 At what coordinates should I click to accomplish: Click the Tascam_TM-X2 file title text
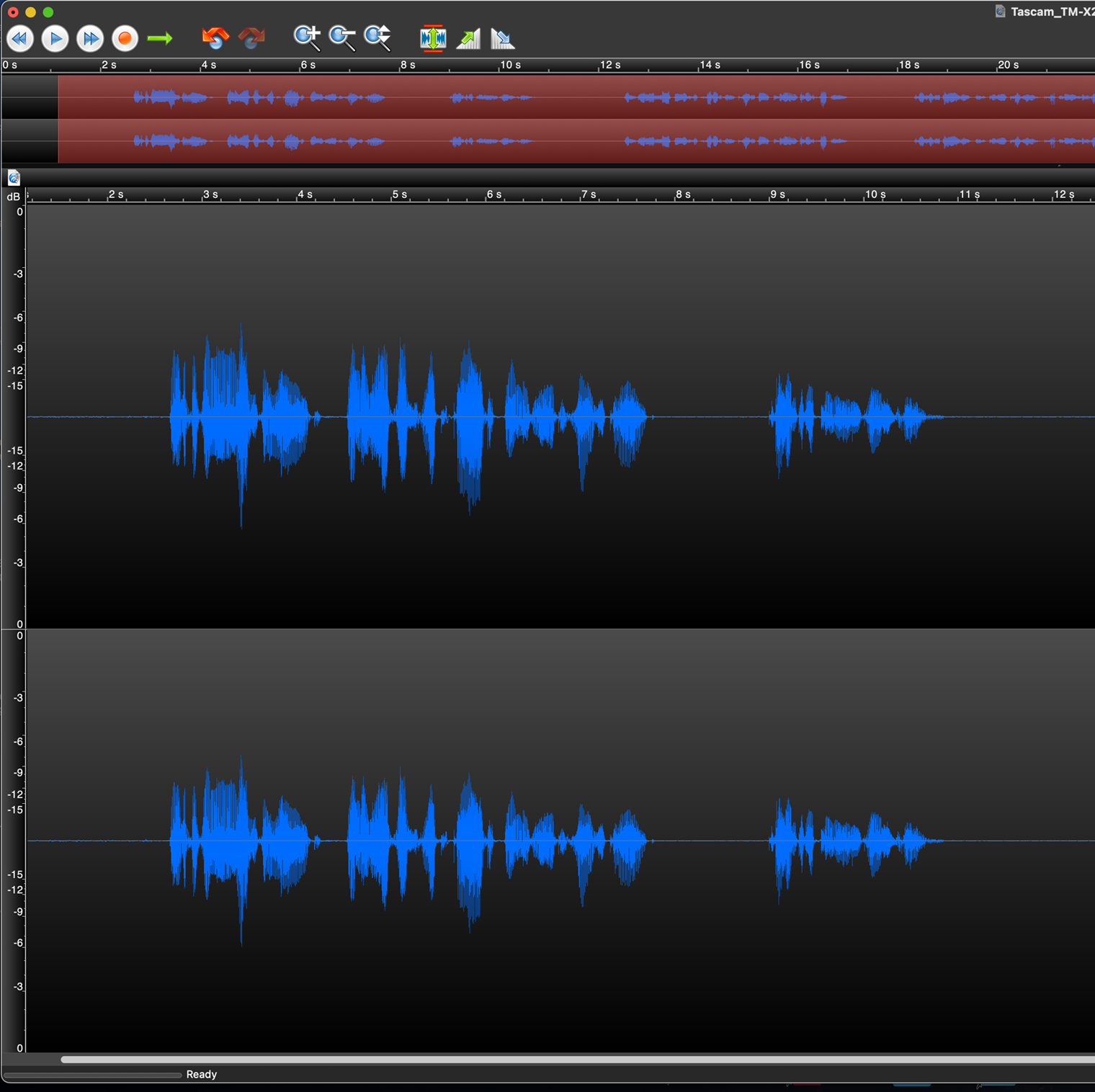point(1052,12)
